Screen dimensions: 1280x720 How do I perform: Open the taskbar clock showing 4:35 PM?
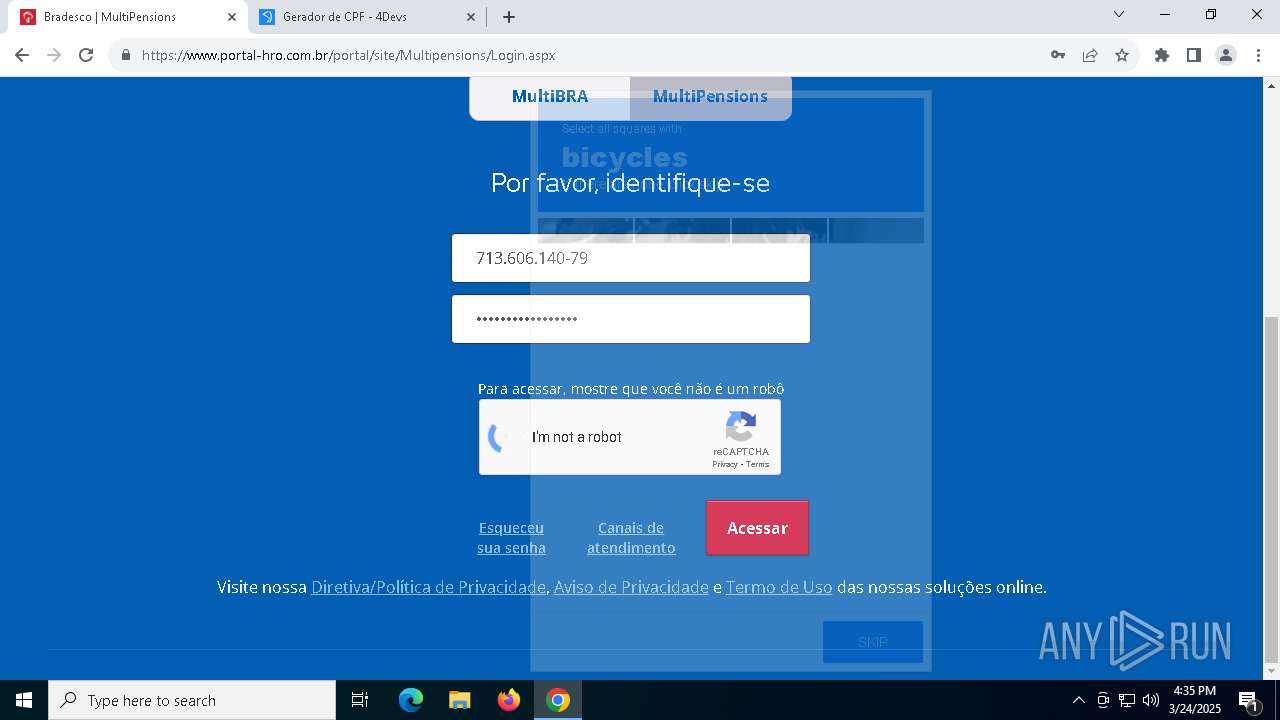tap(1195, 700)
